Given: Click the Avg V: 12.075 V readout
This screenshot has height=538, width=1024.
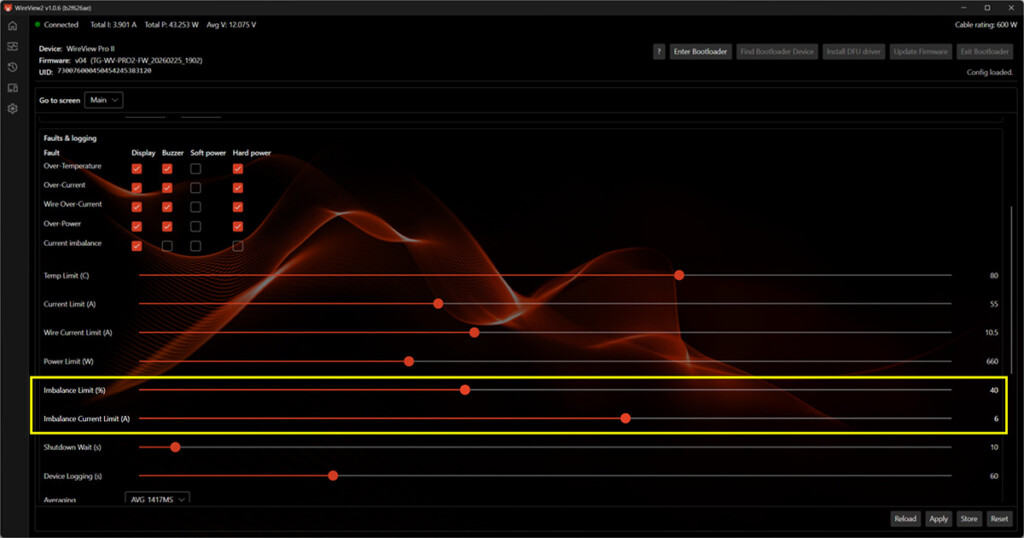Looking at the screenshot, I should [231, 25].
